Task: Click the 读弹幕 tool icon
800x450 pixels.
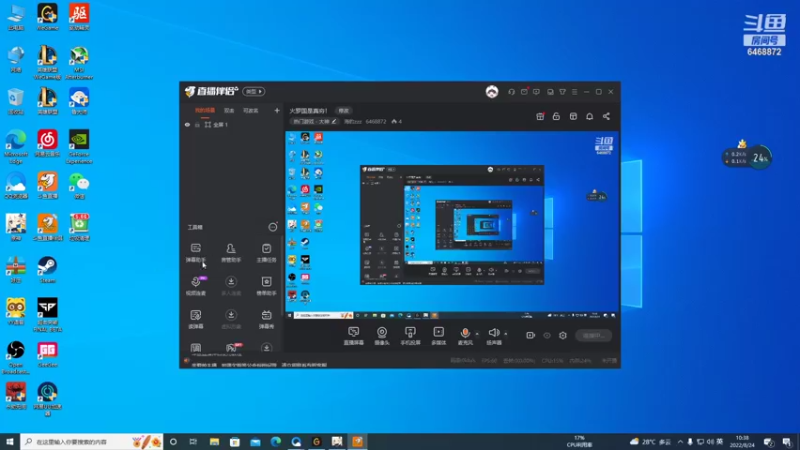Action: click(x=195, y=319)
